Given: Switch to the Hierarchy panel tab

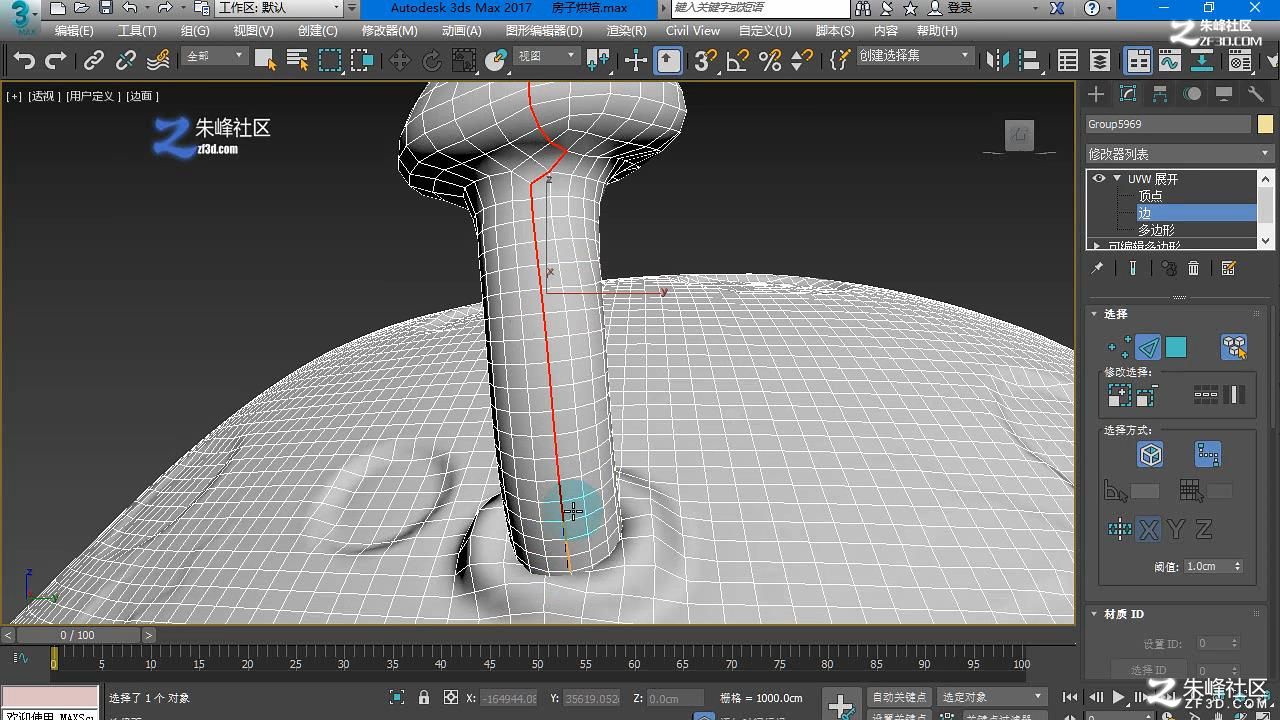Looking at the screenshot, I should tap(1160, 94).
